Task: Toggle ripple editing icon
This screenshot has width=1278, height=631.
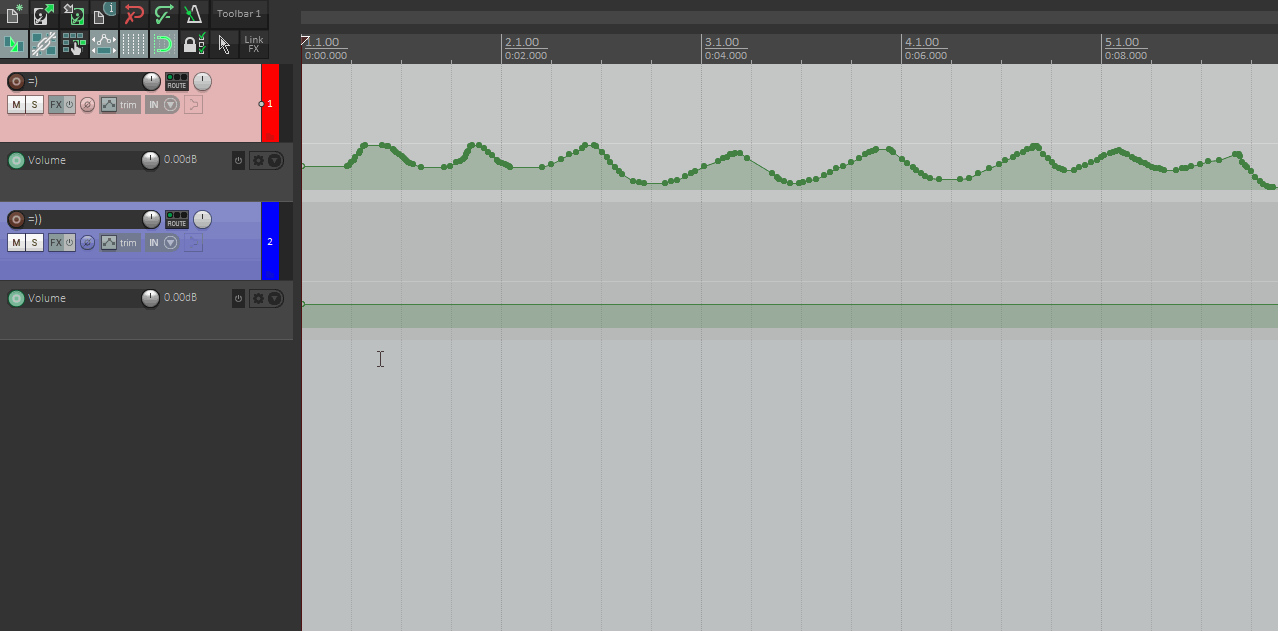Action: 74,44
